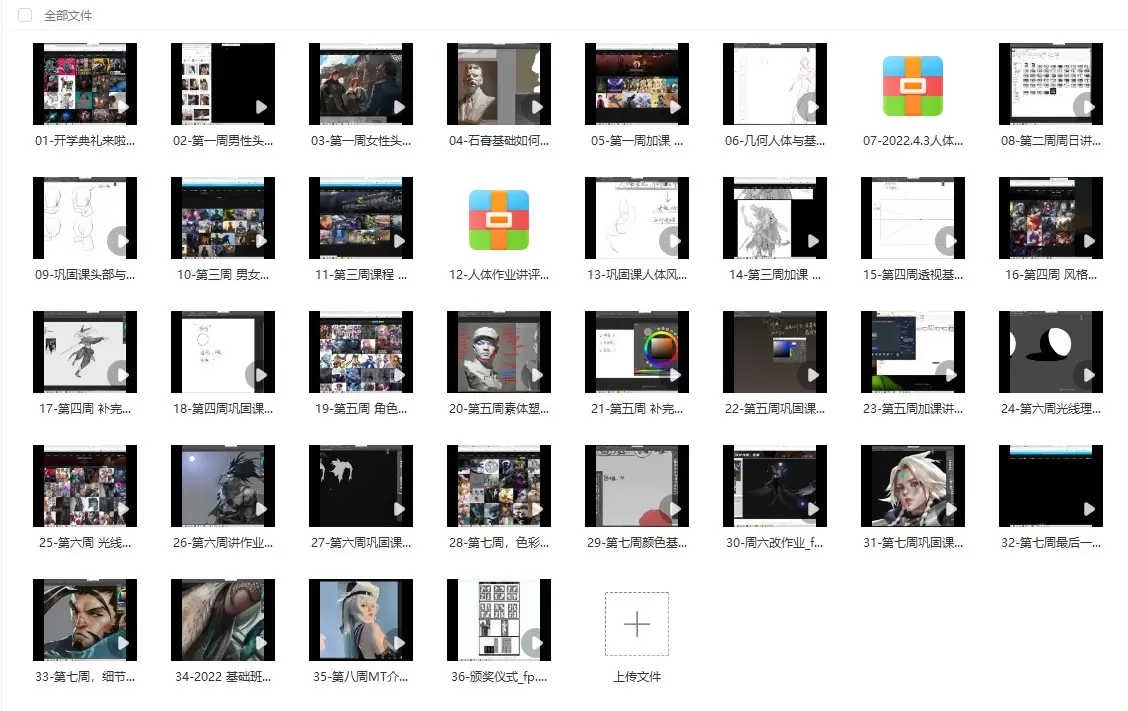Click the 全部文件 breadcrumb text

pos(69,16)
